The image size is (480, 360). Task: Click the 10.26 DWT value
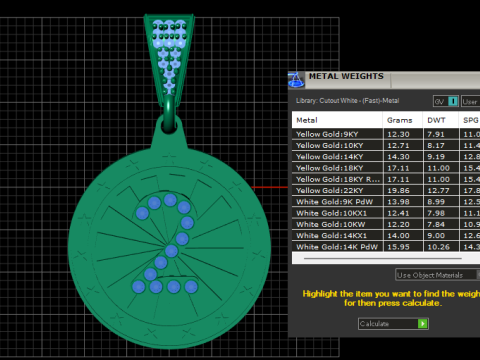(438, 247)
